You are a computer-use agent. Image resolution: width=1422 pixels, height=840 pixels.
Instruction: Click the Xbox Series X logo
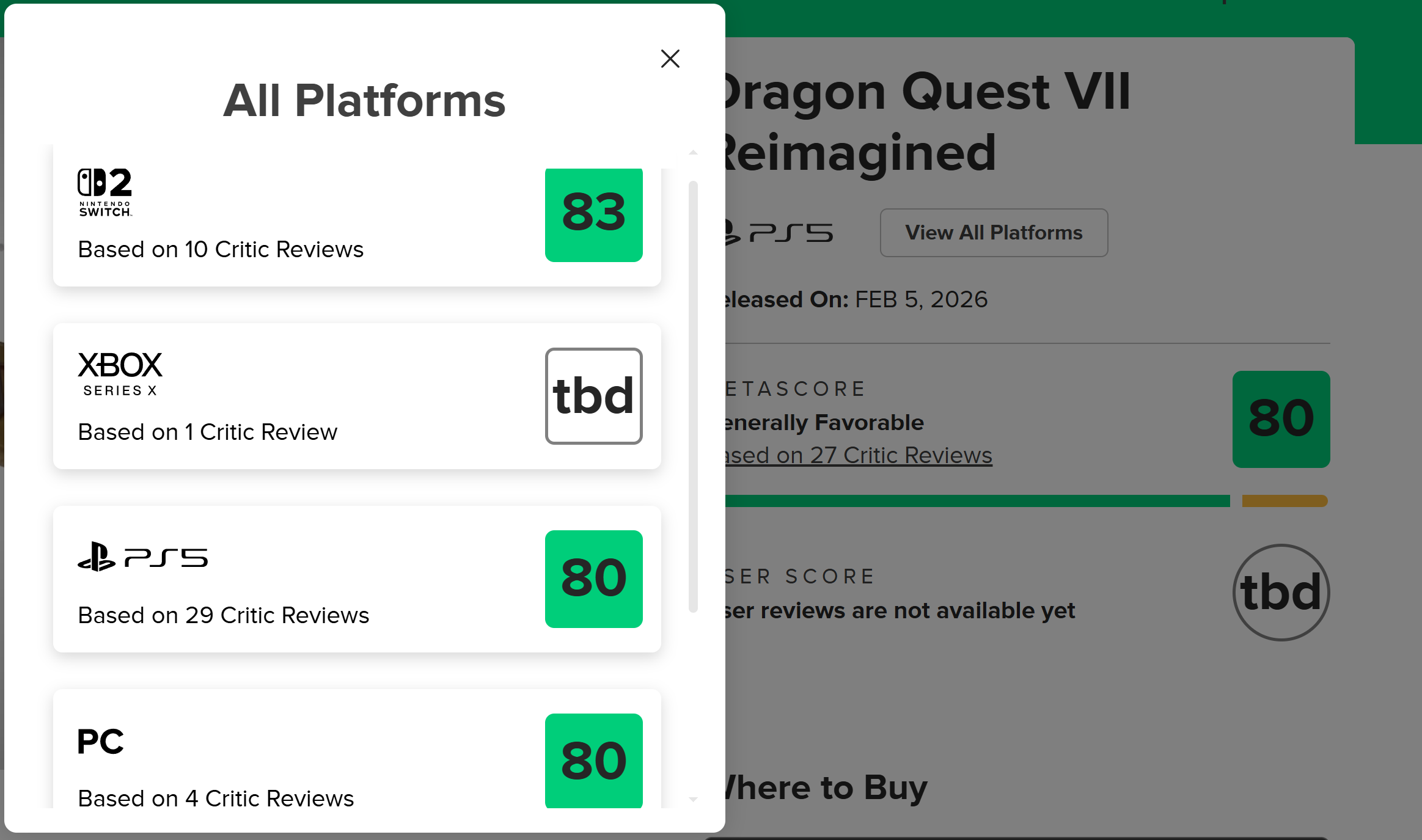coord(120,373)
